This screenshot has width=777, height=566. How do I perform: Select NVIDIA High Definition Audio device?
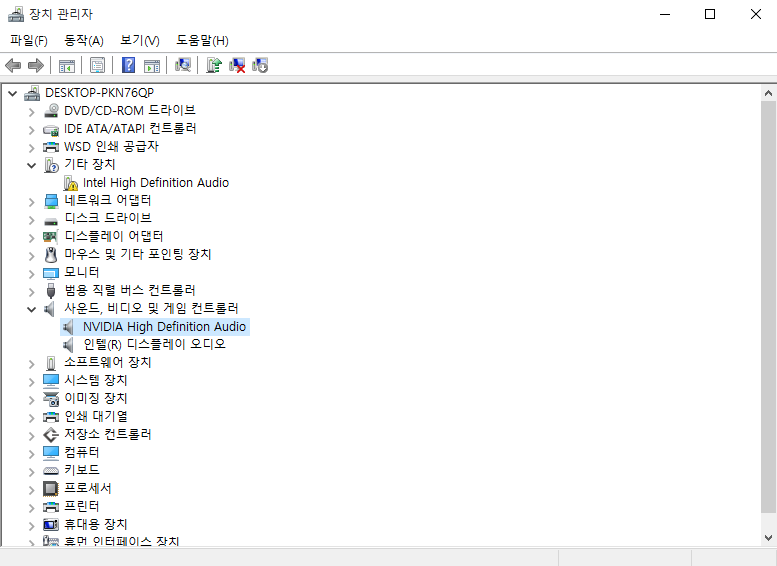coord(164,327)
